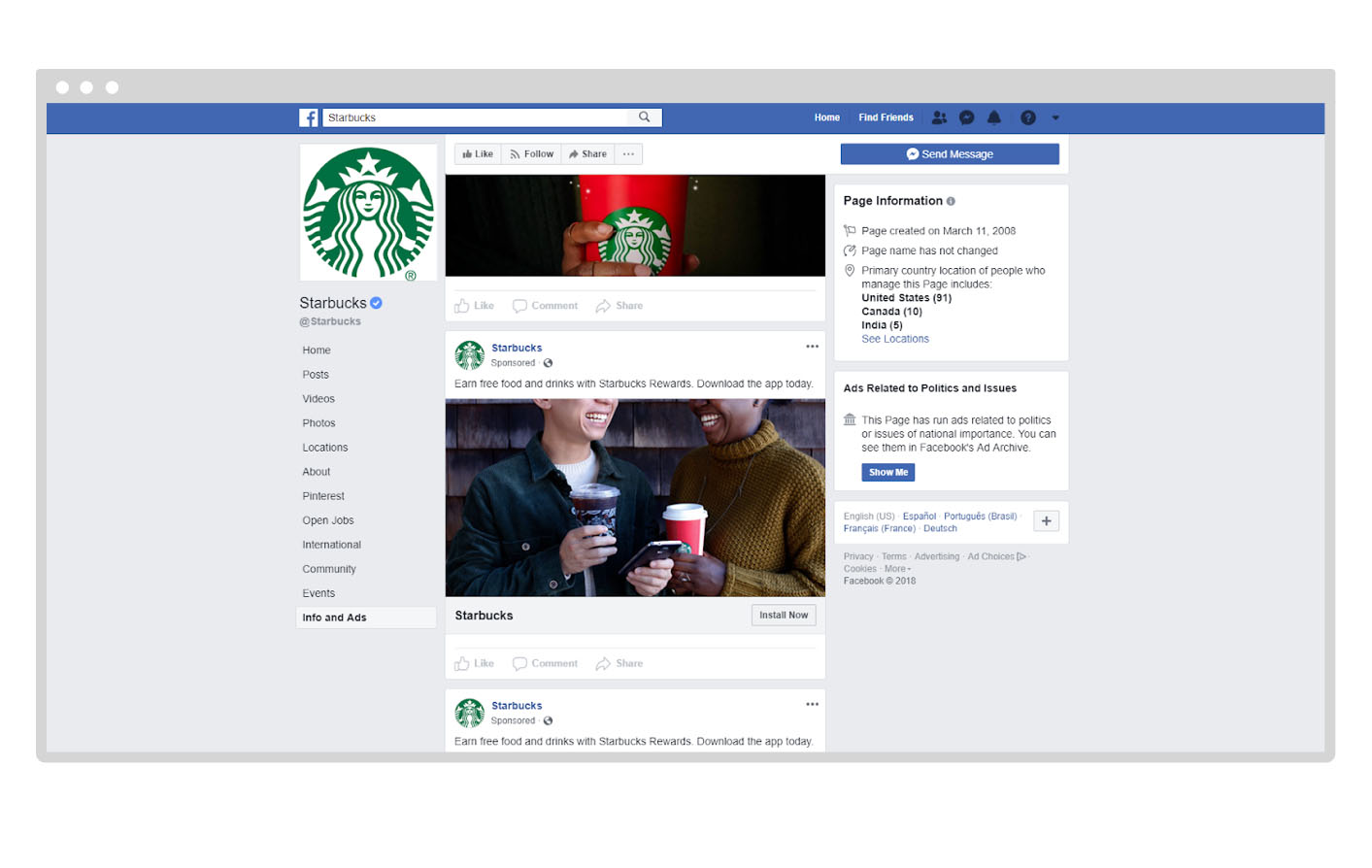Open the Messenger icon in navbar

click(966, 117)
